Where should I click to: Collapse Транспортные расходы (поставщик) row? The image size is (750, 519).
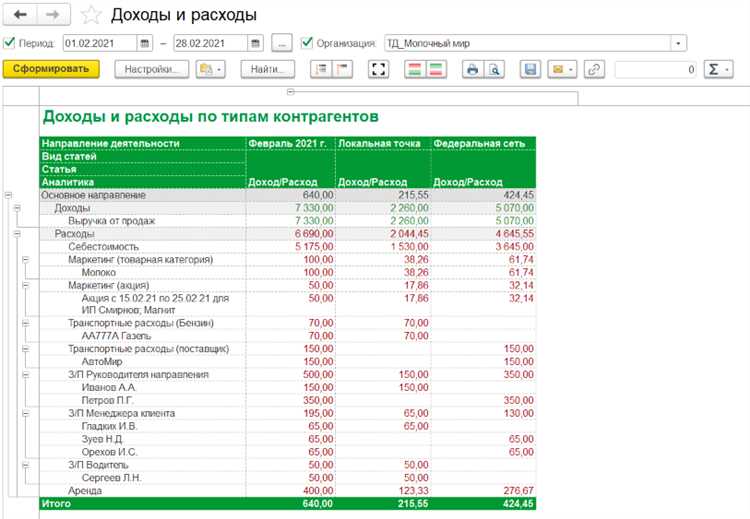coord(26,349)
